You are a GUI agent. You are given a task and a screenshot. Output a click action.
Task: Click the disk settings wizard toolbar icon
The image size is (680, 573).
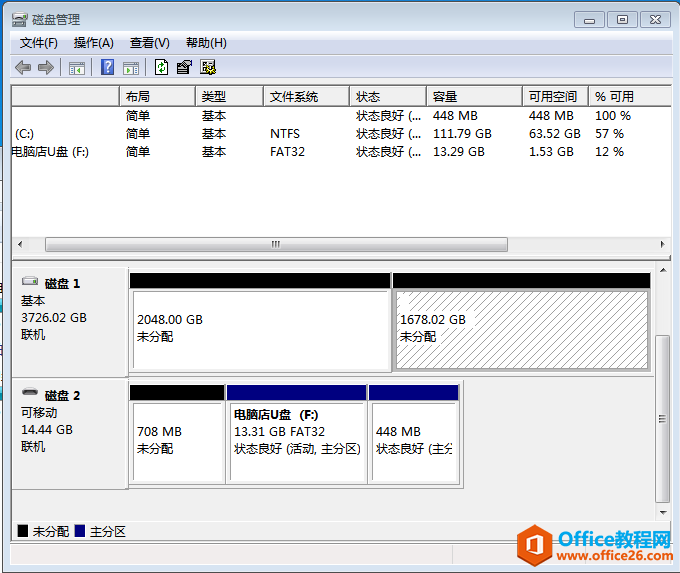pyautogui.click(x=208, y=67)
